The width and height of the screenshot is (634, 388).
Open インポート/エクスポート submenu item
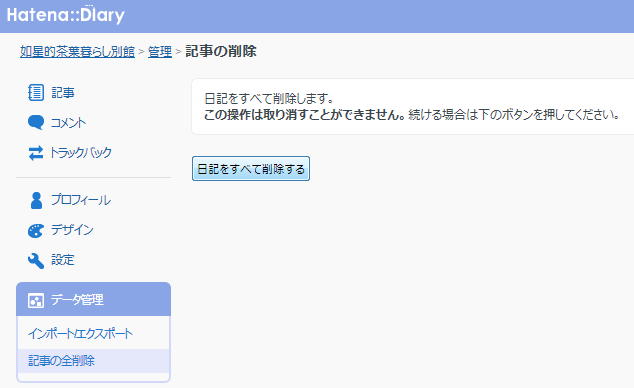(80, 333)
